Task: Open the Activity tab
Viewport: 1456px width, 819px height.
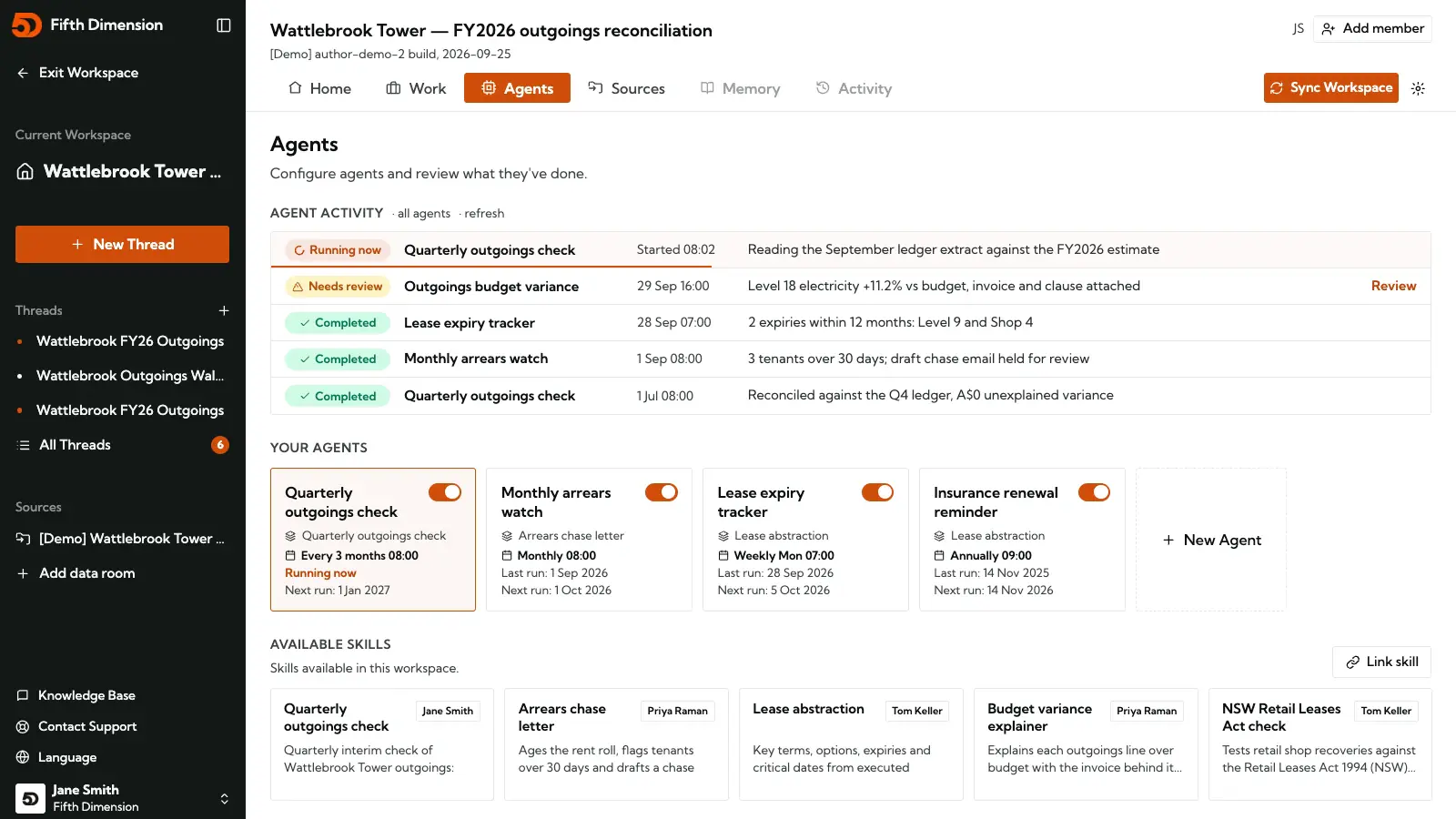Action: point(854,88)
